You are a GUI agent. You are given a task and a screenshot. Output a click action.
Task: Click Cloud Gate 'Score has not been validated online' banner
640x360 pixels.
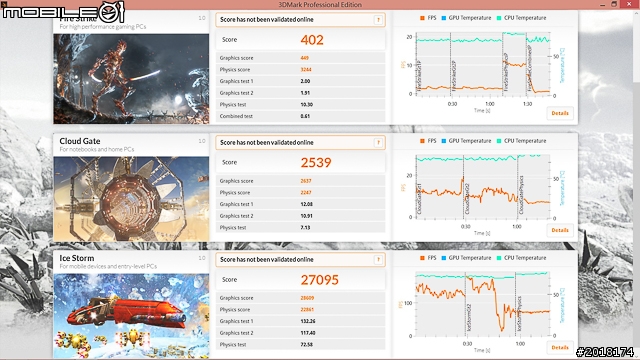point(300,142)
